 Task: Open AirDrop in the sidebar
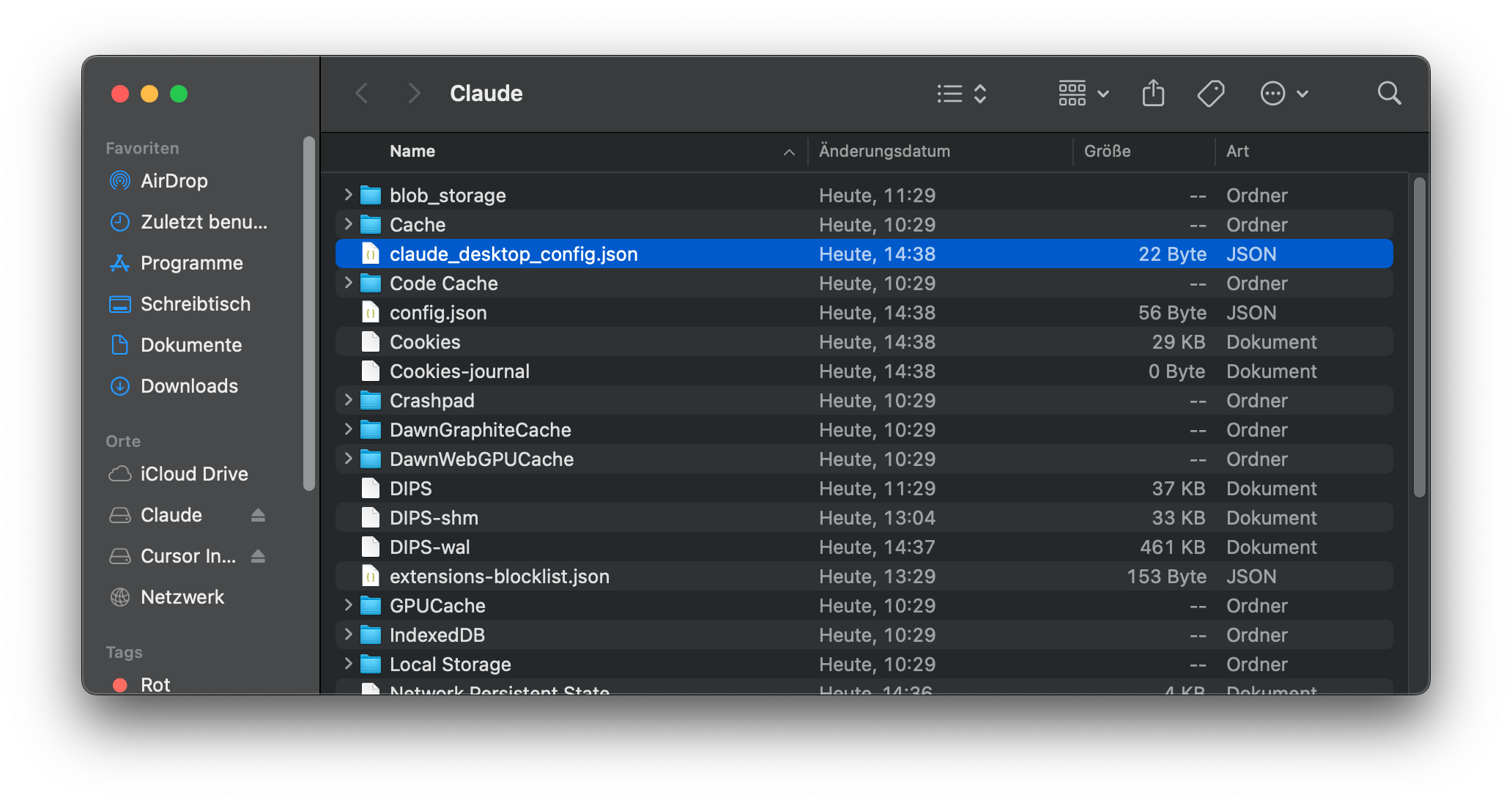pos(174,181)
